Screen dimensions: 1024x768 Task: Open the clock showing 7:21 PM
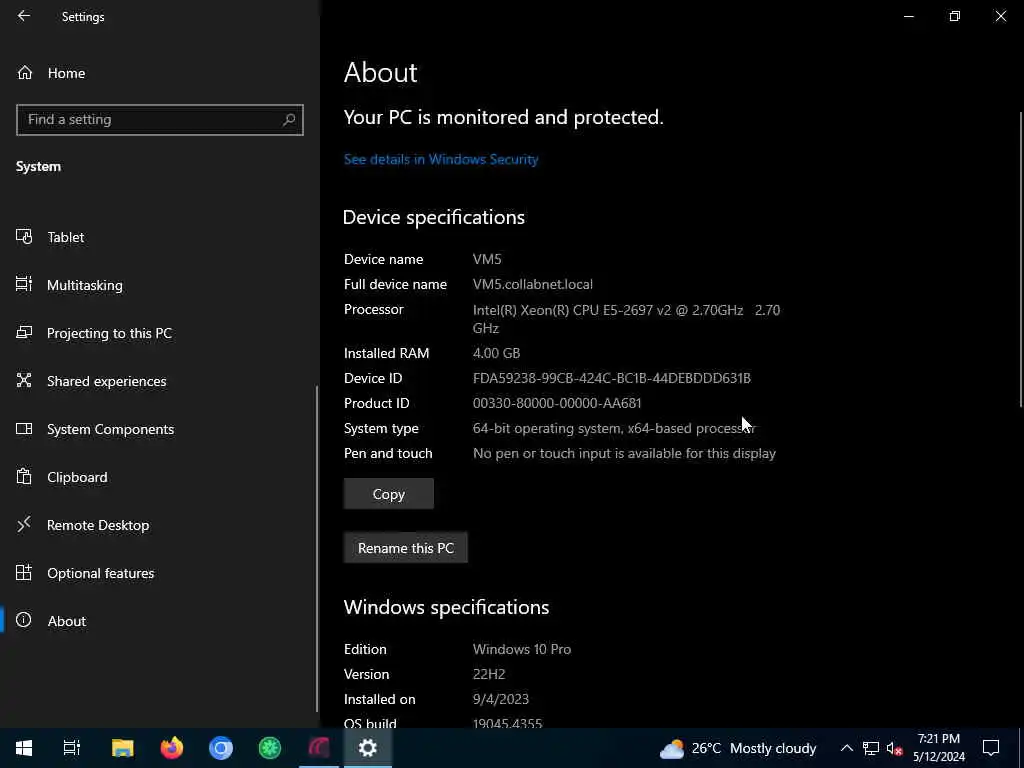[938, 748]
